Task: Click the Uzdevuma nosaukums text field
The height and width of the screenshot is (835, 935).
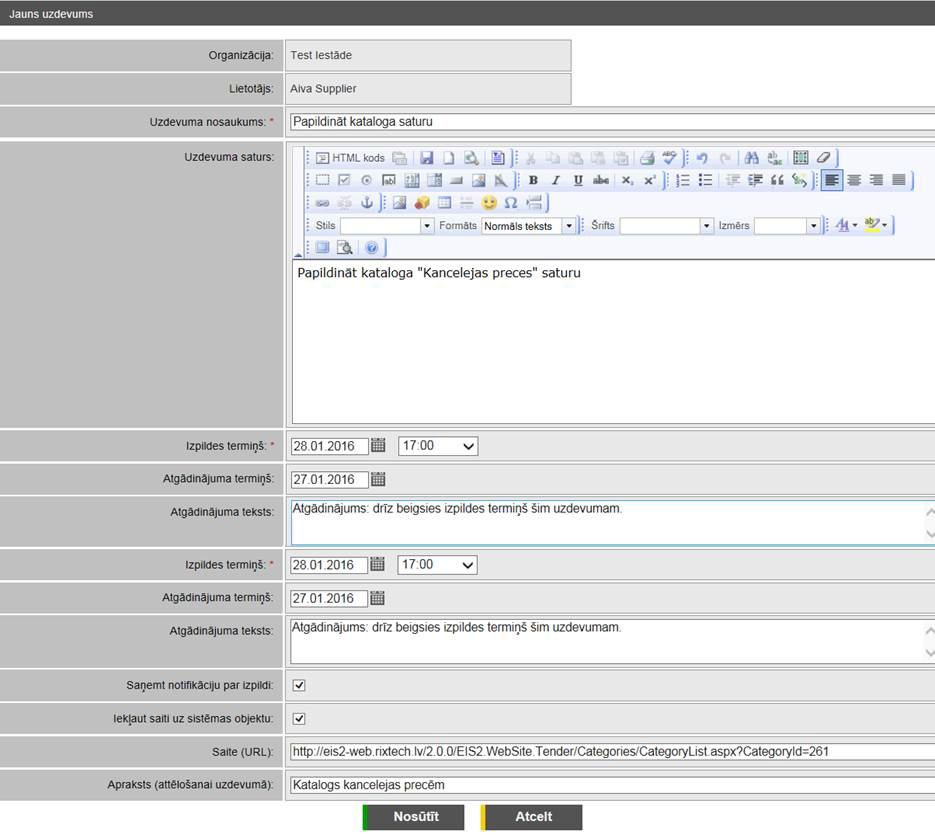Action: [610, 122]
